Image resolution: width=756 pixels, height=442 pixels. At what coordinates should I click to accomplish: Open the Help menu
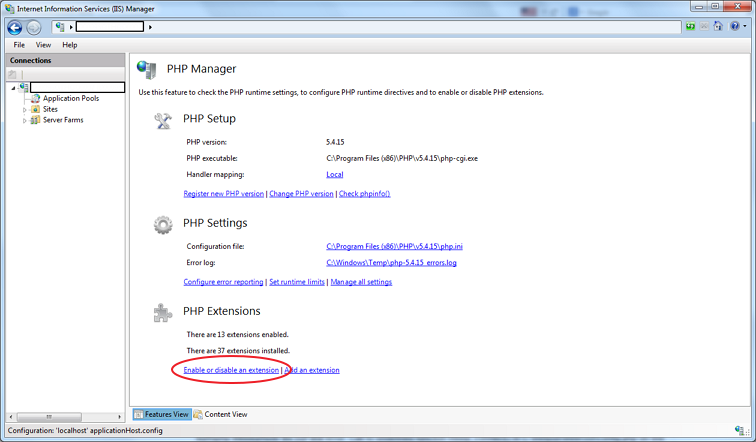coord(69,45)
